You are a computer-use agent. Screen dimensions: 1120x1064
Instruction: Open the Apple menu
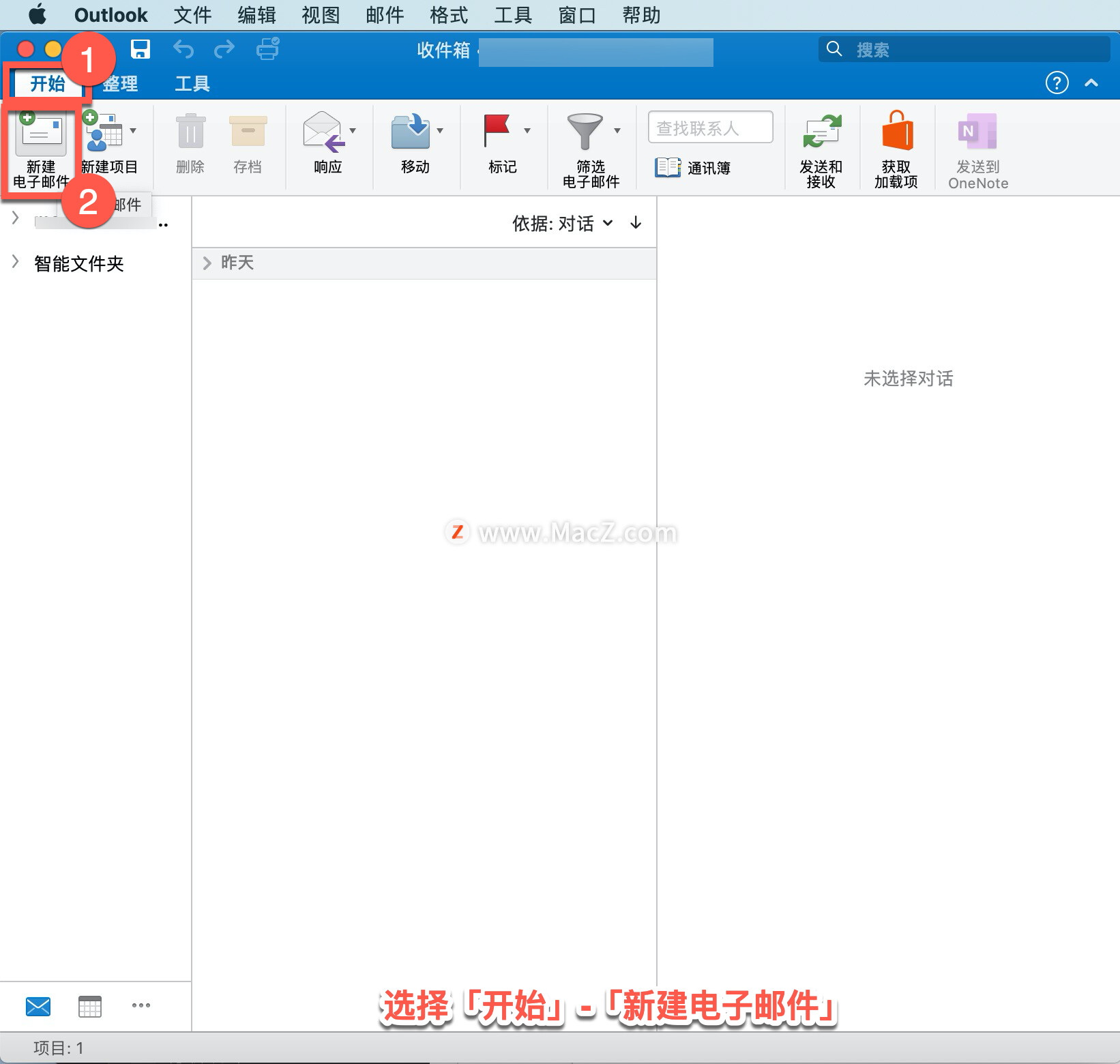37,14
